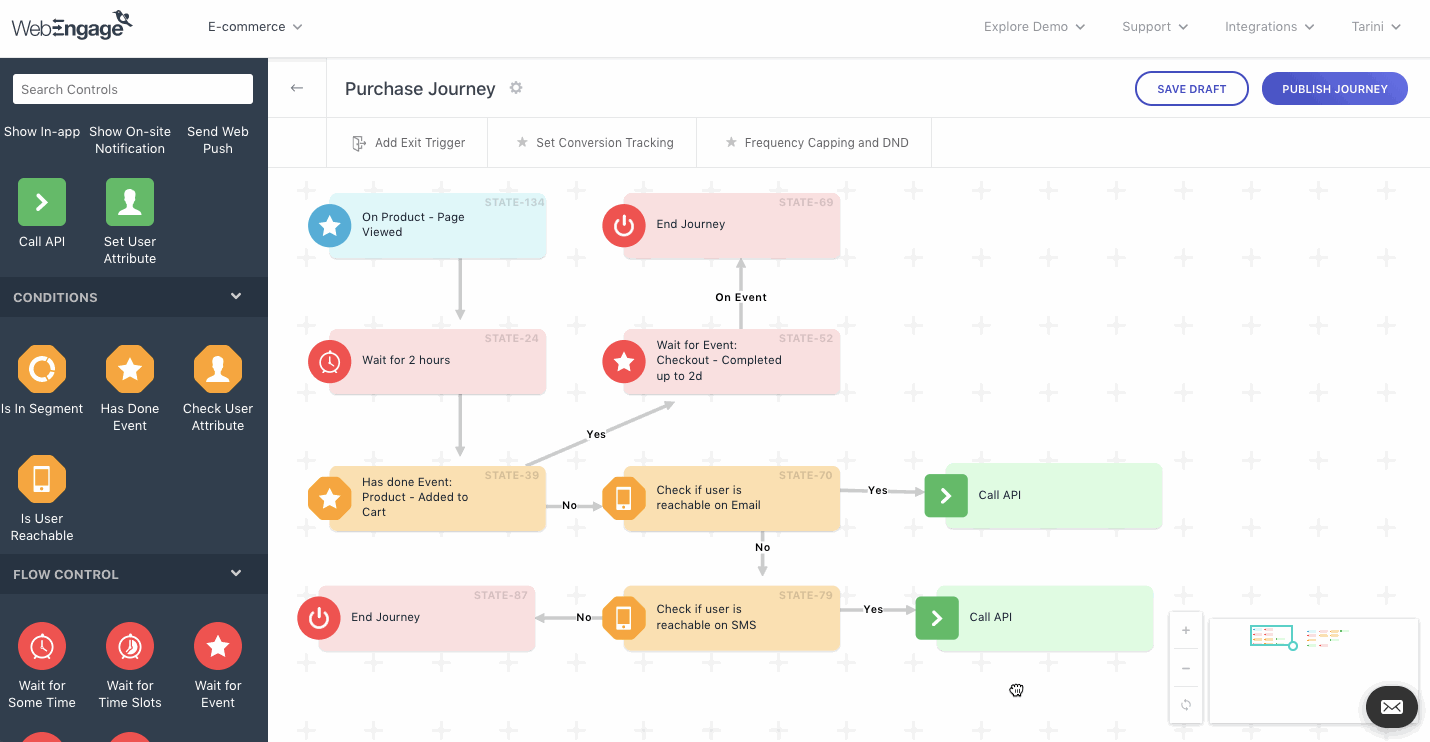Click phone icon of reachable on SMS node
This screenshot has width=1430, height=742.
(624, 618)
